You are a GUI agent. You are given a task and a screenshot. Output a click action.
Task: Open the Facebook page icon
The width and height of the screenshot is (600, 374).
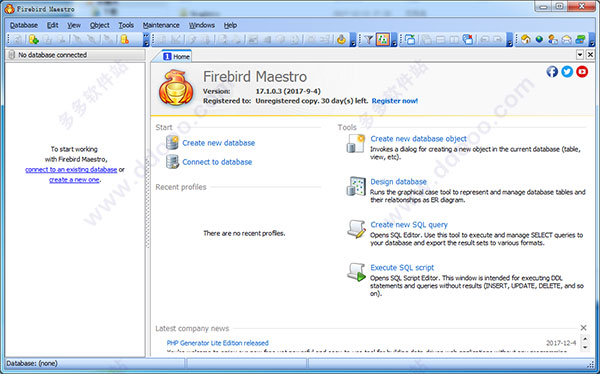coord(552,71)
